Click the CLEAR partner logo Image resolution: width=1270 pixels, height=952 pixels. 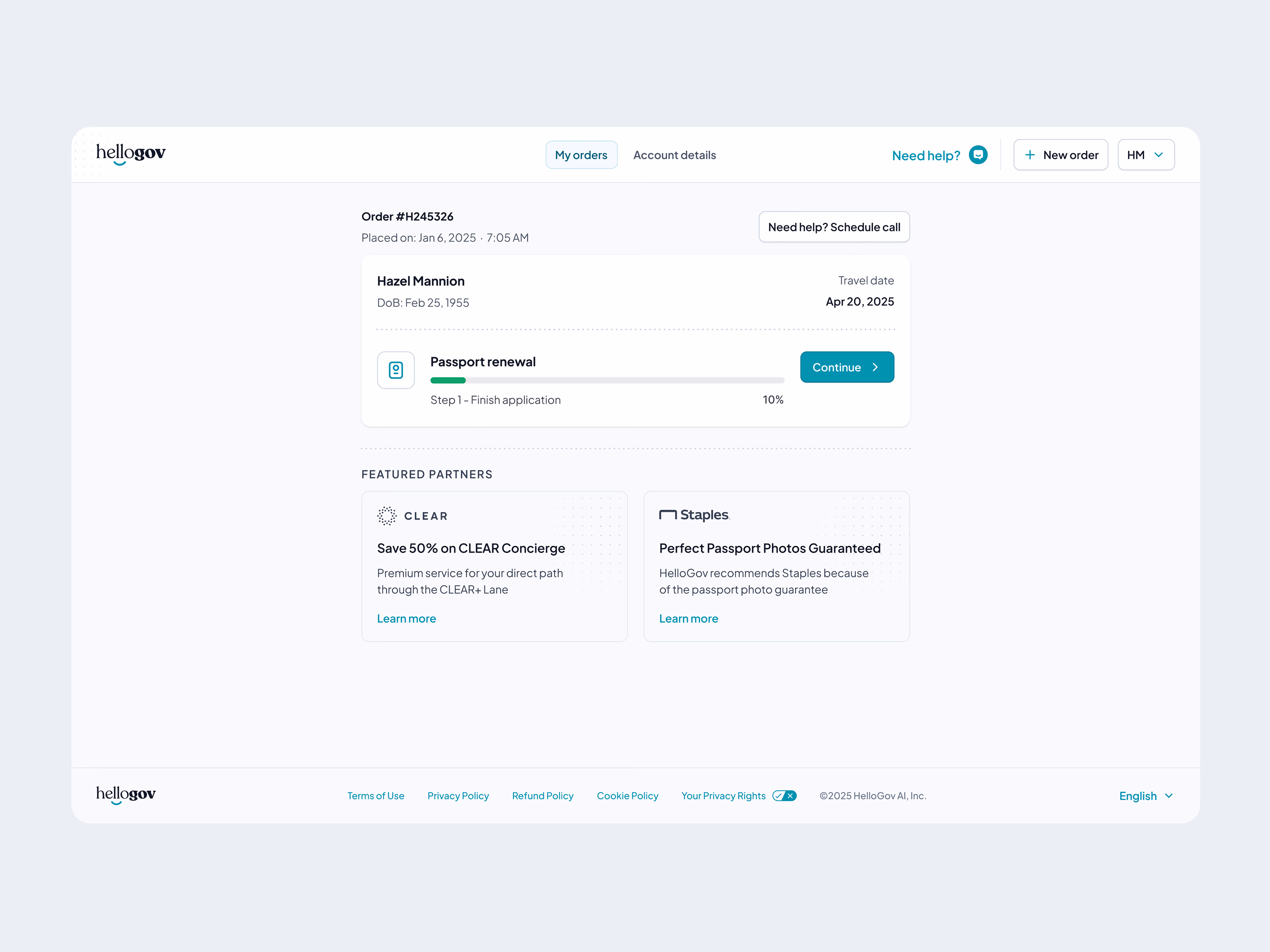coord(412,516)
